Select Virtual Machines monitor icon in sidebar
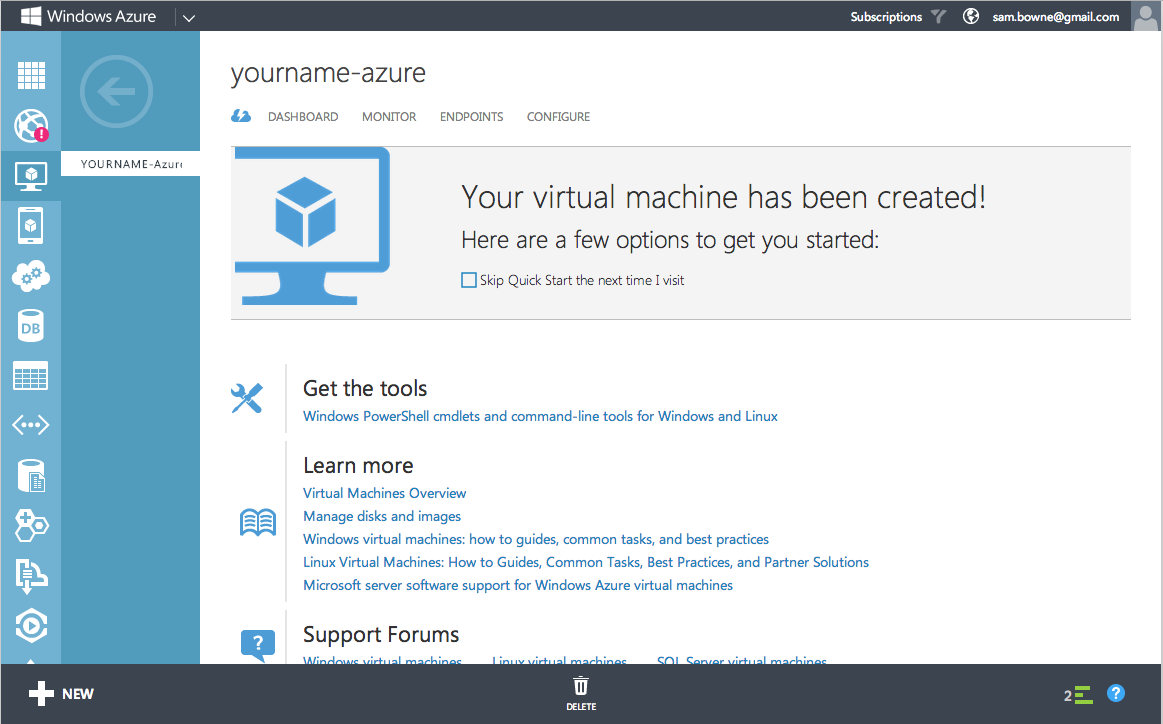Screen dimensions: 1163x724 click(x=31, y=176)
